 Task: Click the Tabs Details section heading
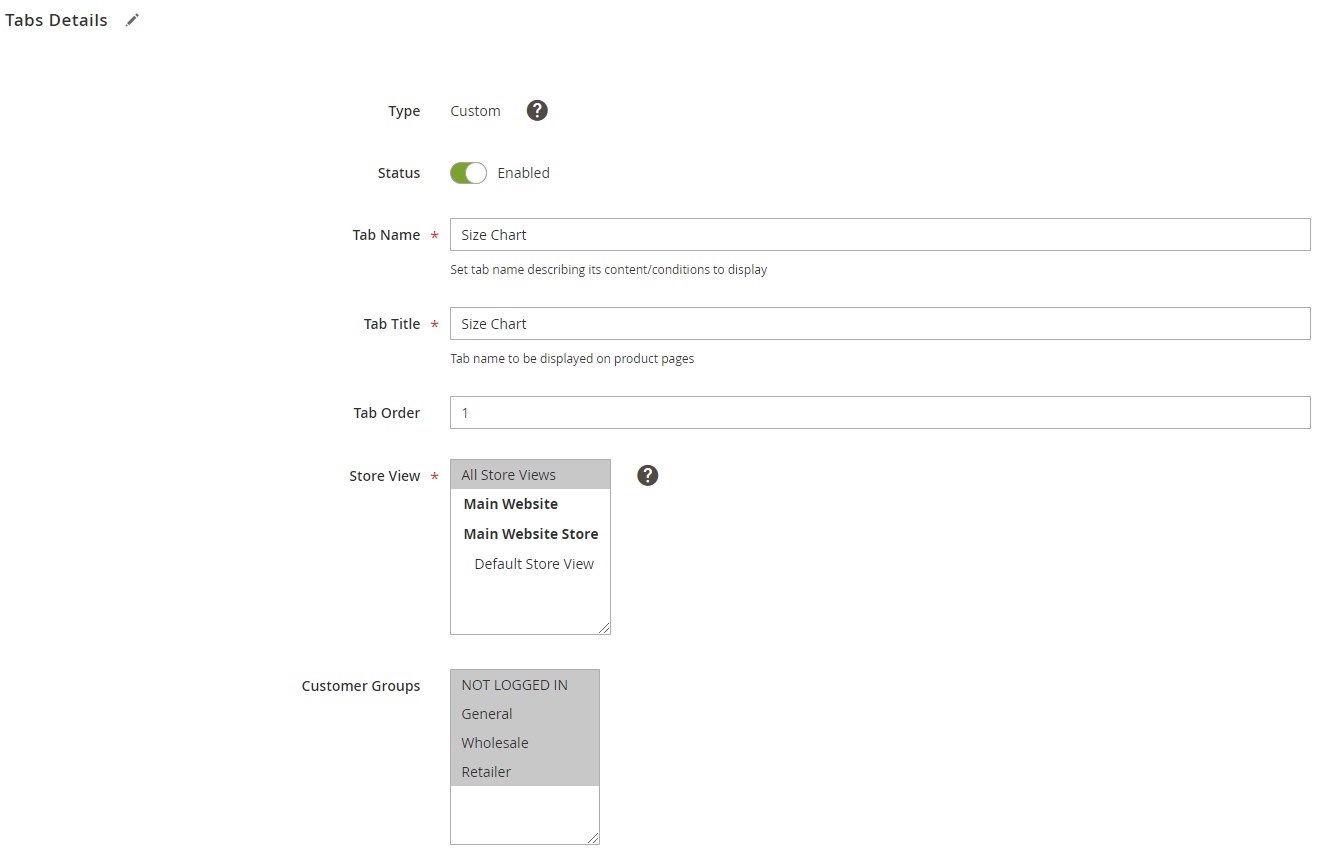pyautogui.click(x=56, y=20)
